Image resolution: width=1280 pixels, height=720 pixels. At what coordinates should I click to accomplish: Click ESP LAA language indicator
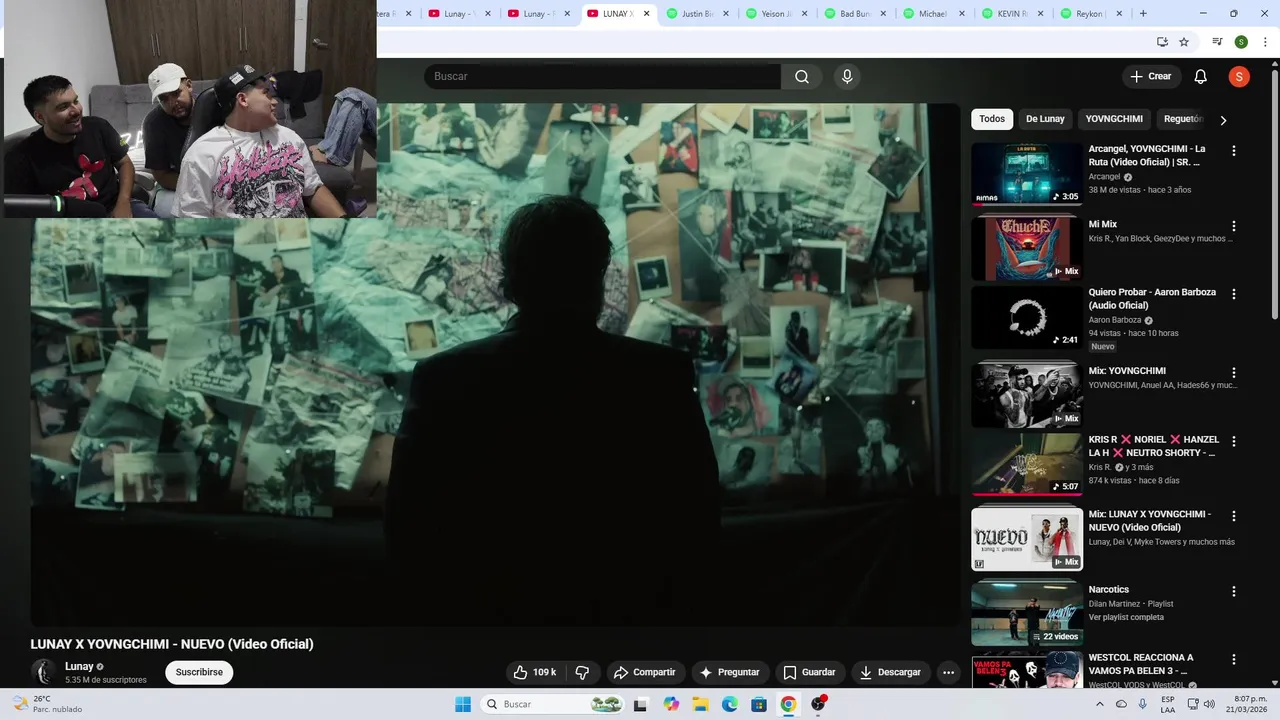[1168, 704]
